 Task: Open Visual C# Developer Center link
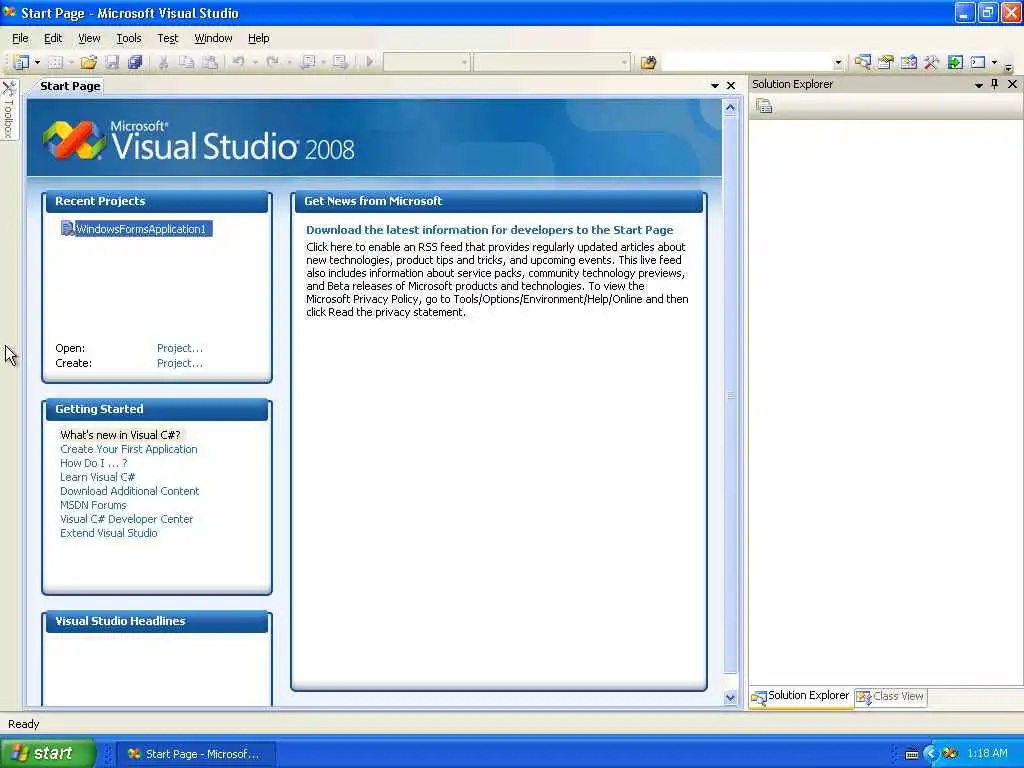pos(126,519)
